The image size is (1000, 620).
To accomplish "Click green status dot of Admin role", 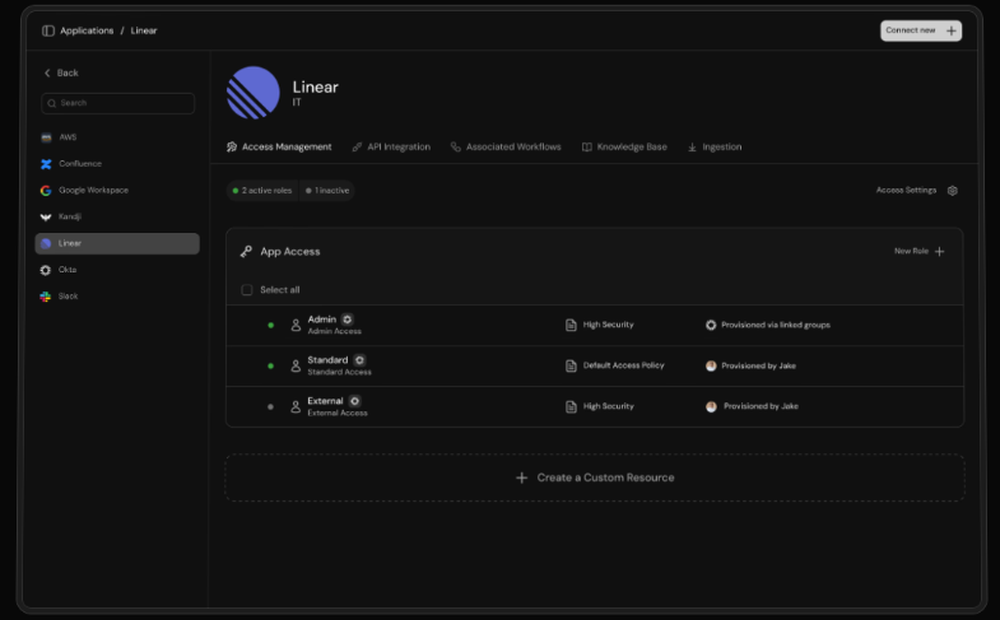I will point(270,325).
